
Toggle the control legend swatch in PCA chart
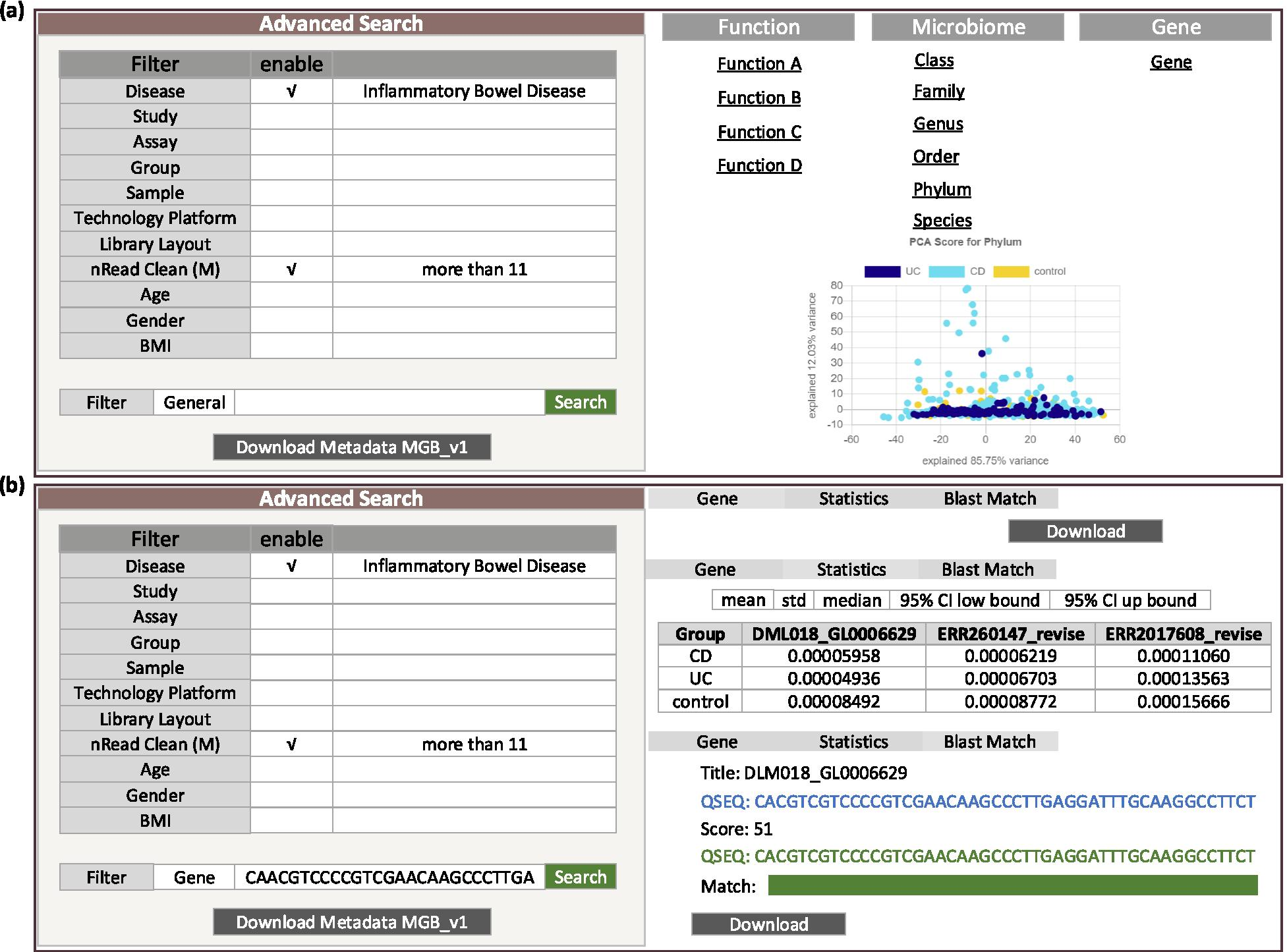pyautogui.click(x=1011, y=271)
